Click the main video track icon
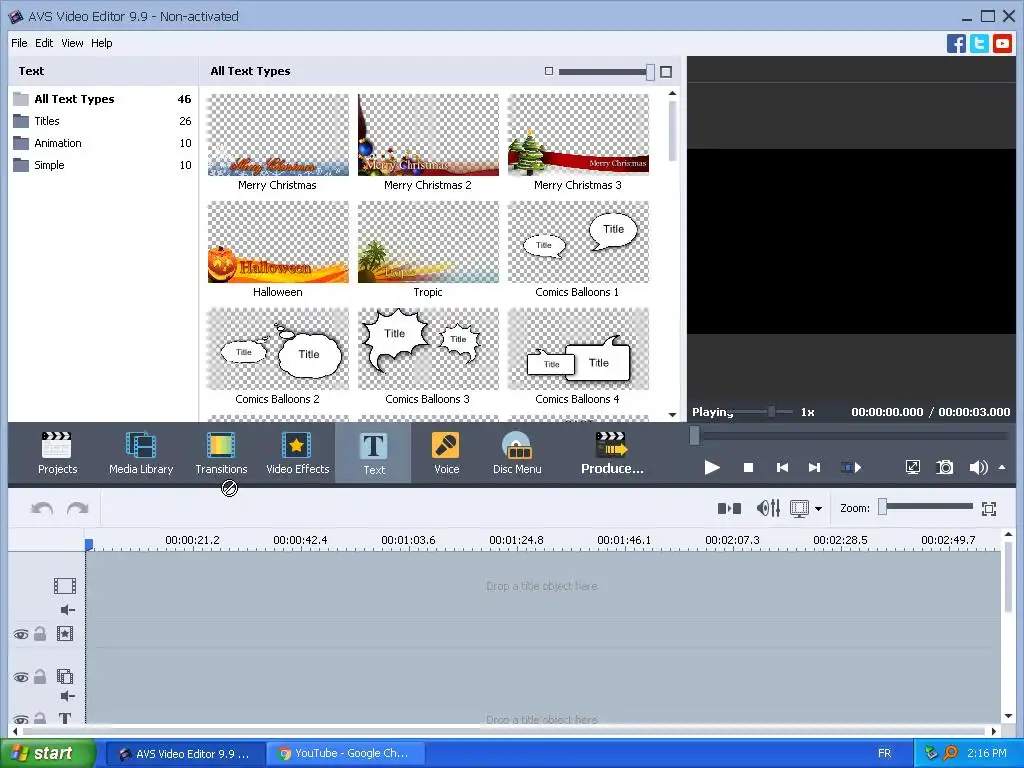The image size is (1024, 768). [65, 586]
